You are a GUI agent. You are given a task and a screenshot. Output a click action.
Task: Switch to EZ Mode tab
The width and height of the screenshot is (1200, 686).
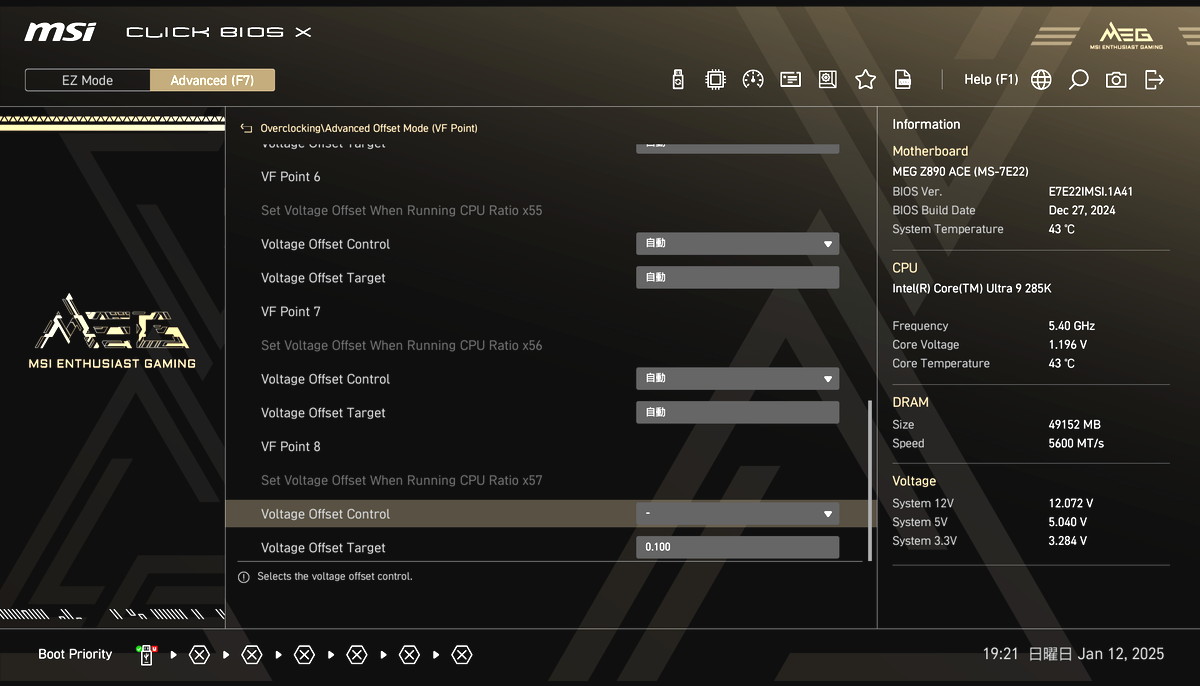coord(88,80)
